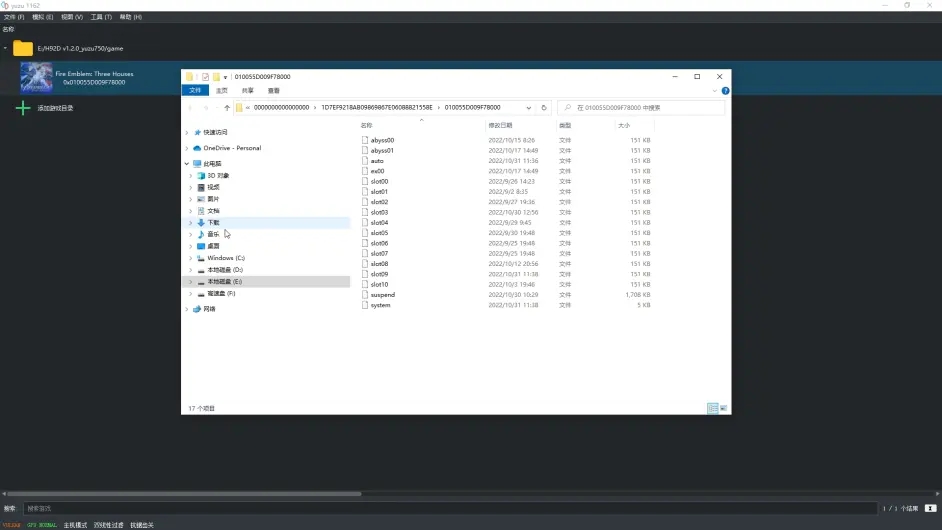Open the Explorer help question mark icon

[x=725, y=91]
